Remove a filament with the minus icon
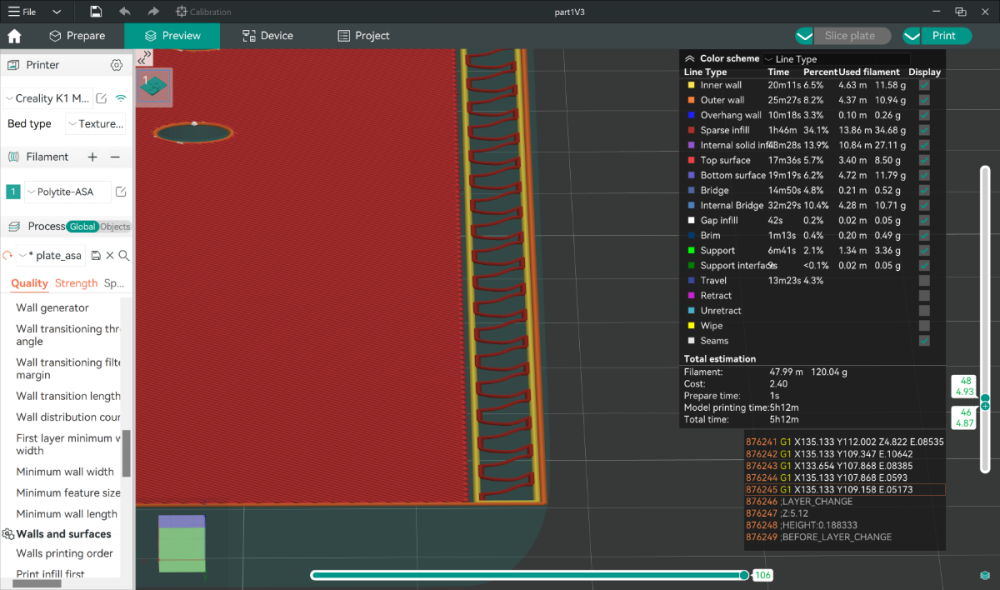Screen dimensions: 1000x590 (115, 157)
